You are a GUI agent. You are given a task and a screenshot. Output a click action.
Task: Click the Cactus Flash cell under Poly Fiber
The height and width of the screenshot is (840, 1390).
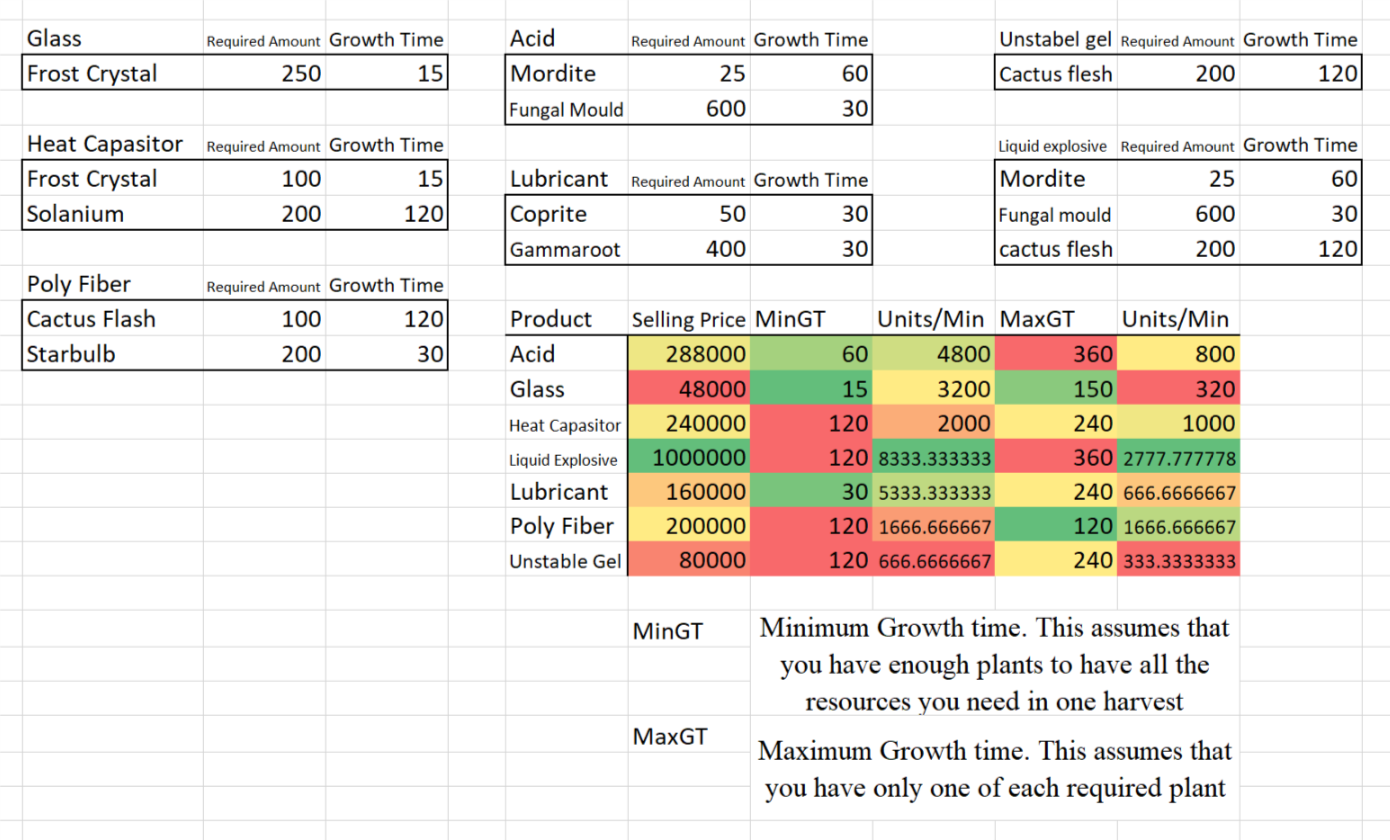(x=112, y=319)
